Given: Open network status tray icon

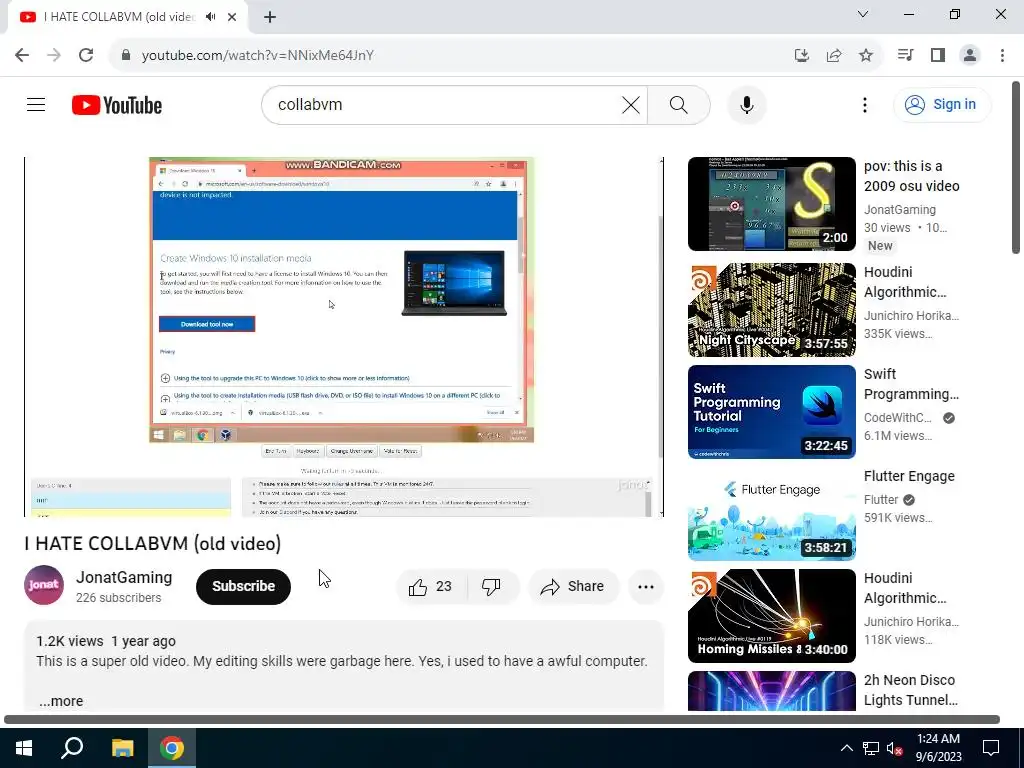Looking at the screenshot, I should [x=871, y=748].
